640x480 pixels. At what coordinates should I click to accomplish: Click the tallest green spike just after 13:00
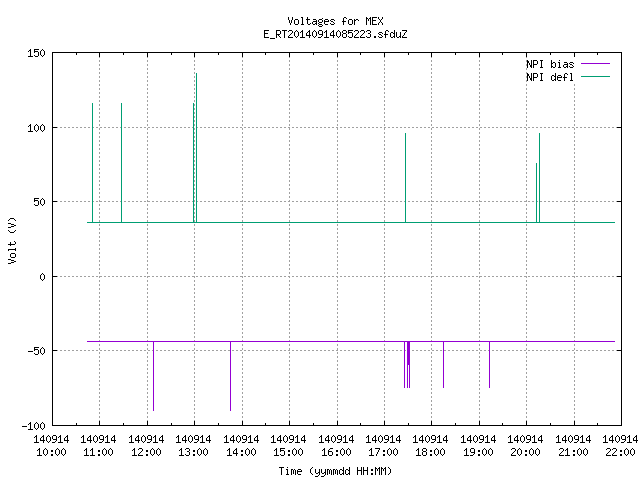[196, 148]
